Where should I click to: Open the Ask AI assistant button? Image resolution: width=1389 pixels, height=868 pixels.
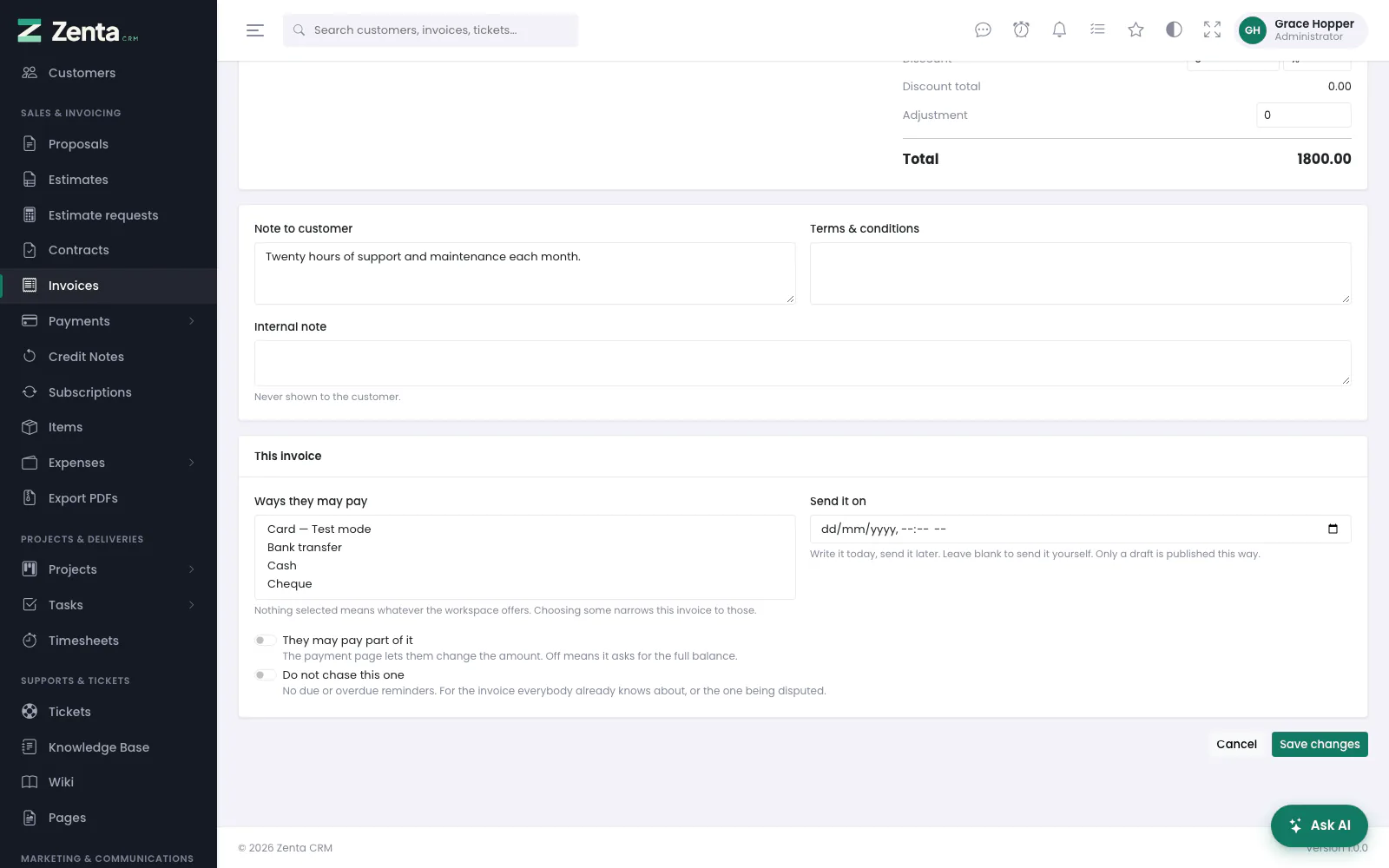(1319, 825)
